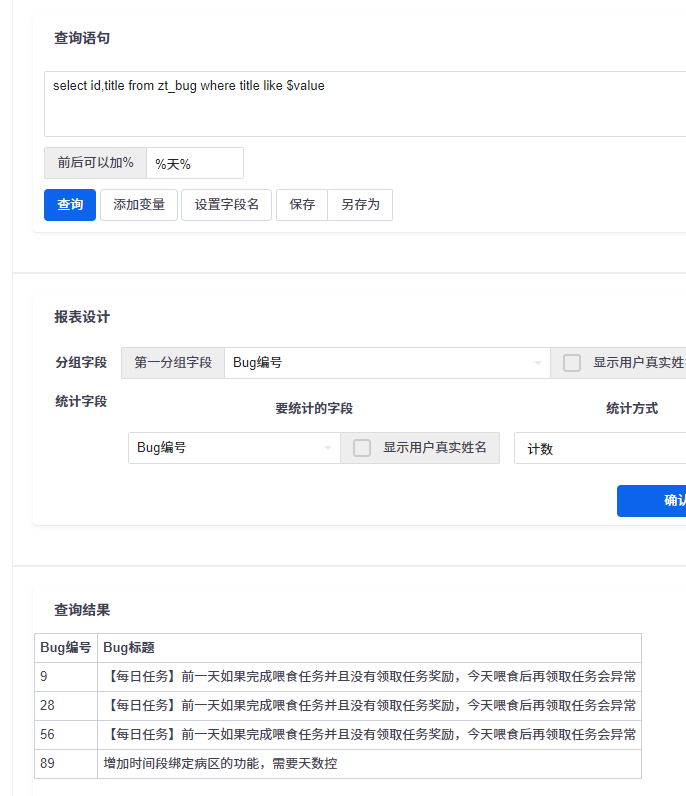Click the 查询结果 section heading
The width and height of the screenshot is (686, 796).
point(82,610)
